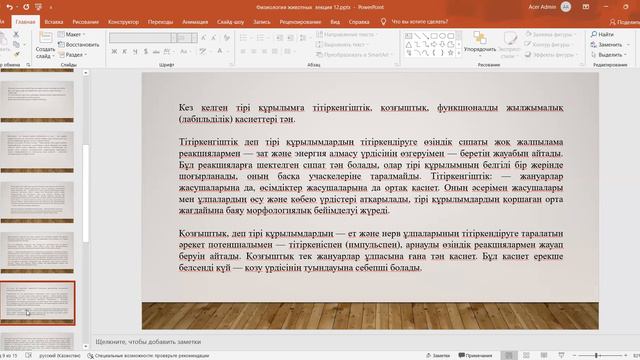Click the Создать слайд icon
The image size is (640, 360).
tap(45, 38)
